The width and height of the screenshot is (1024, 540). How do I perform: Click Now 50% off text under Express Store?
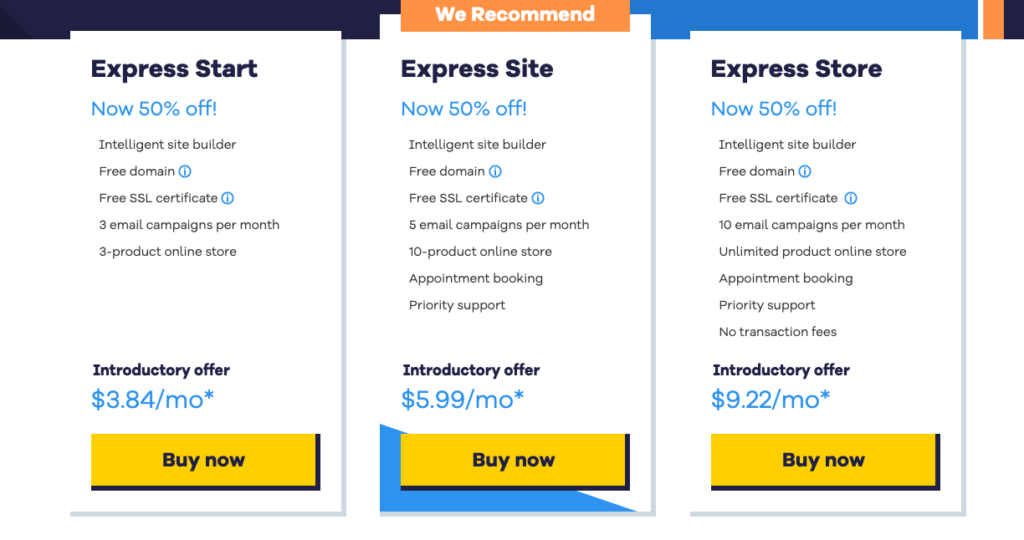point(773,108)
